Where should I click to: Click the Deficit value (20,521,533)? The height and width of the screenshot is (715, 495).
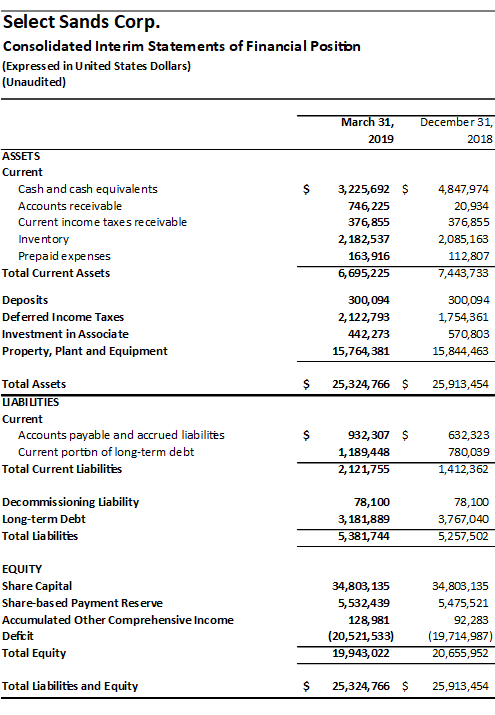point(361,636)
